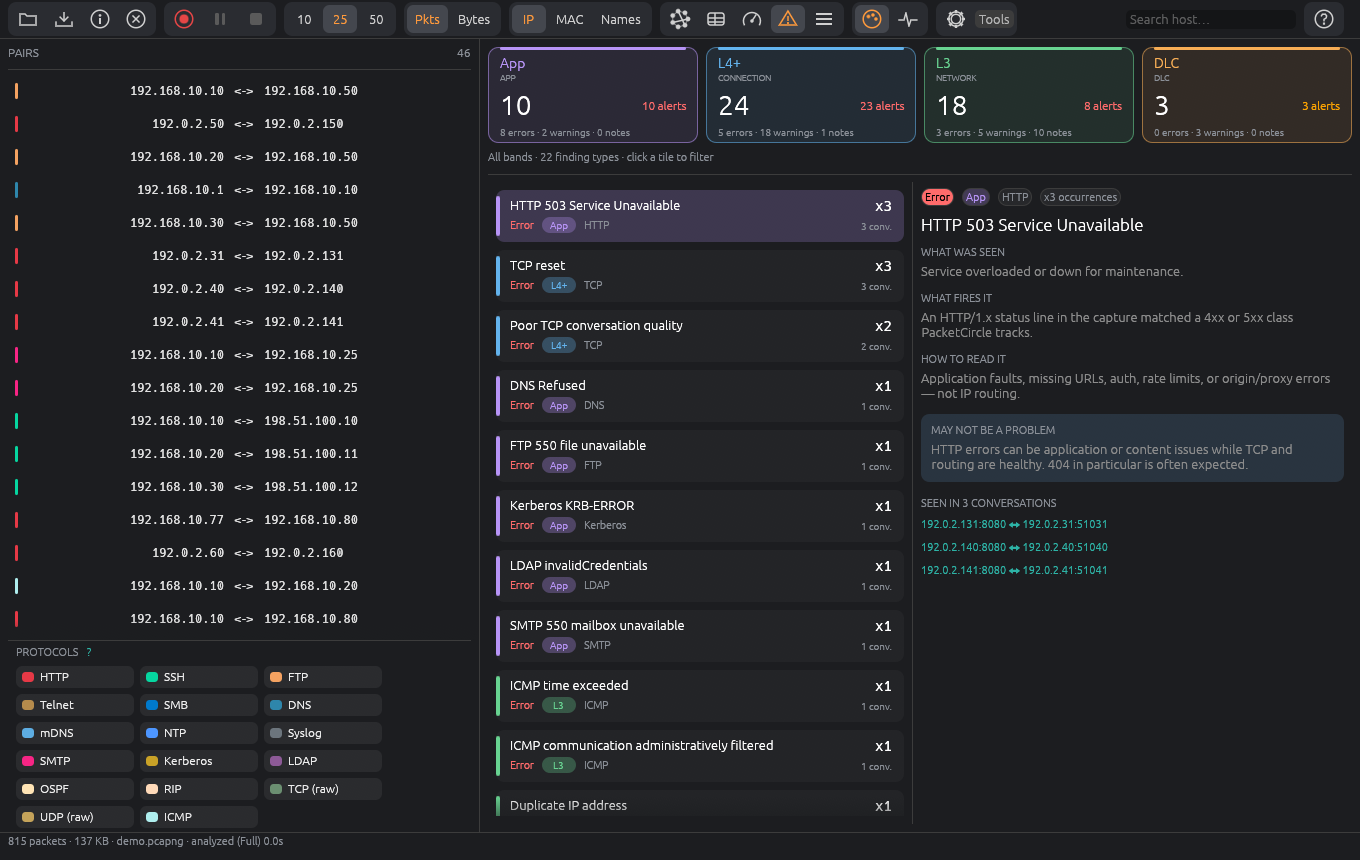Open a capture file with folder icon

coord(28,19)
